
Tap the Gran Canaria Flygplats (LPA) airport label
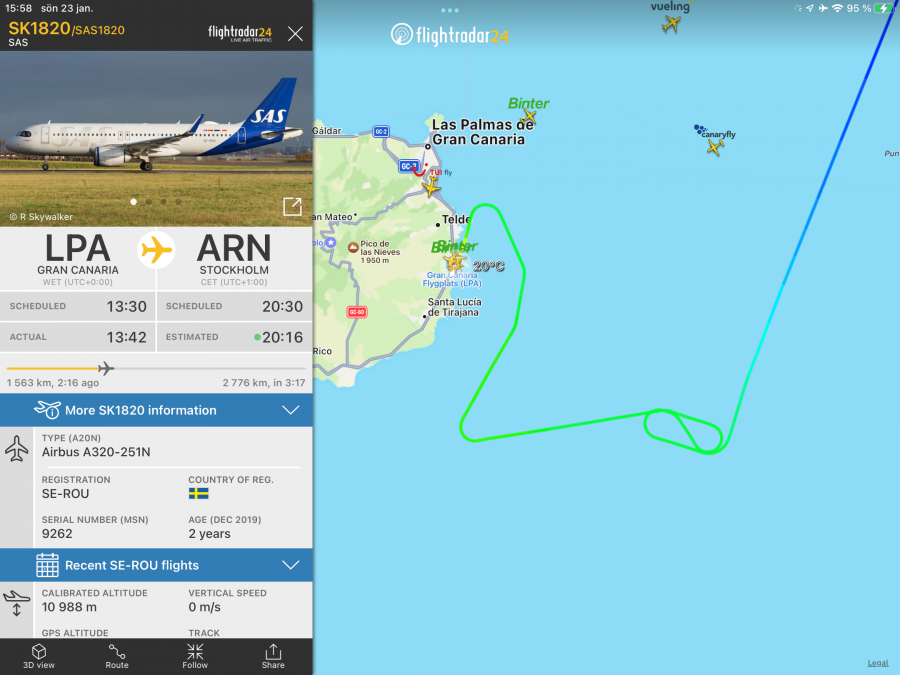[x=452, y=279]
